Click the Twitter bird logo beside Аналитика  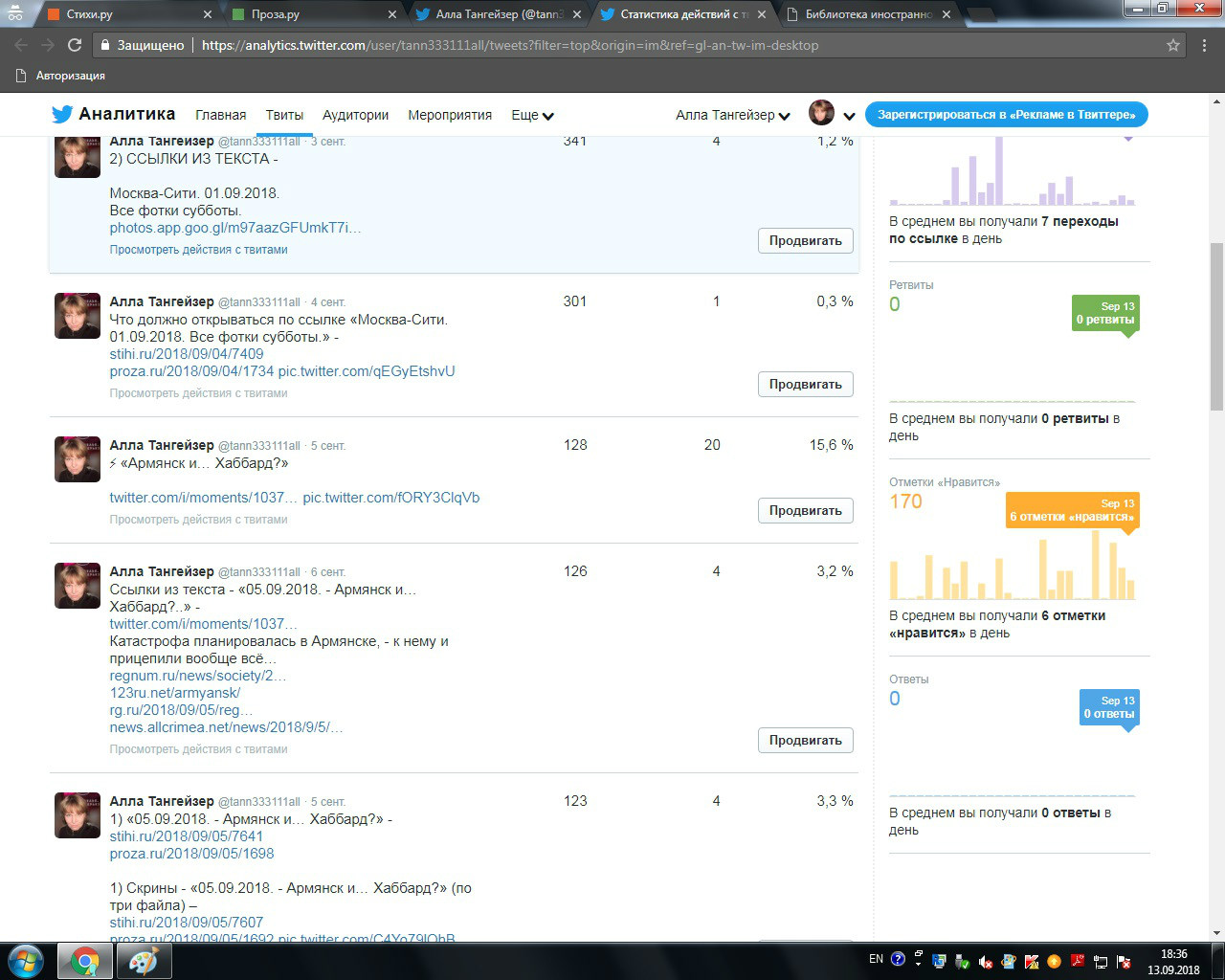(x=62, y=114)
